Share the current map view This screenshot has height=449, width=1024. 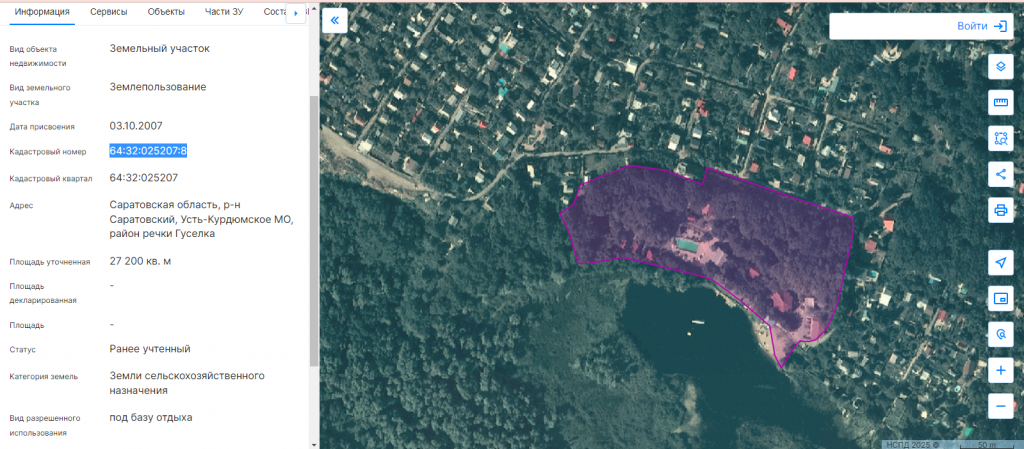[1000, 174]
